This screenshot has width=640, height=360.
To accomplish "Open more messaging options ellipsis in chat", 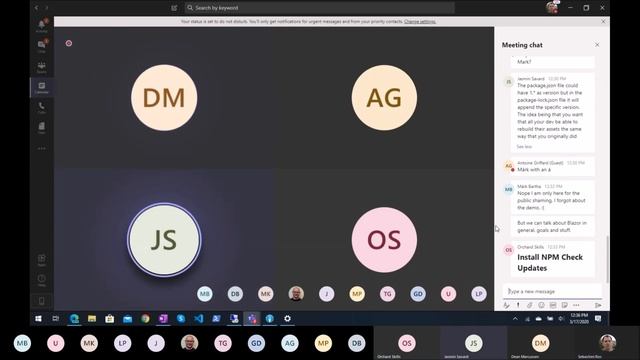I will tap(576, 305).
